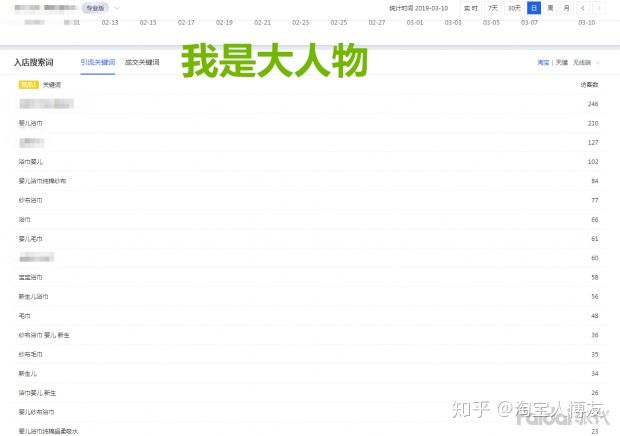Viewport: 620px width, 436px height.
Task: Select the 月 monthly view
Action: pyautogui.click(x=566, y=8)
